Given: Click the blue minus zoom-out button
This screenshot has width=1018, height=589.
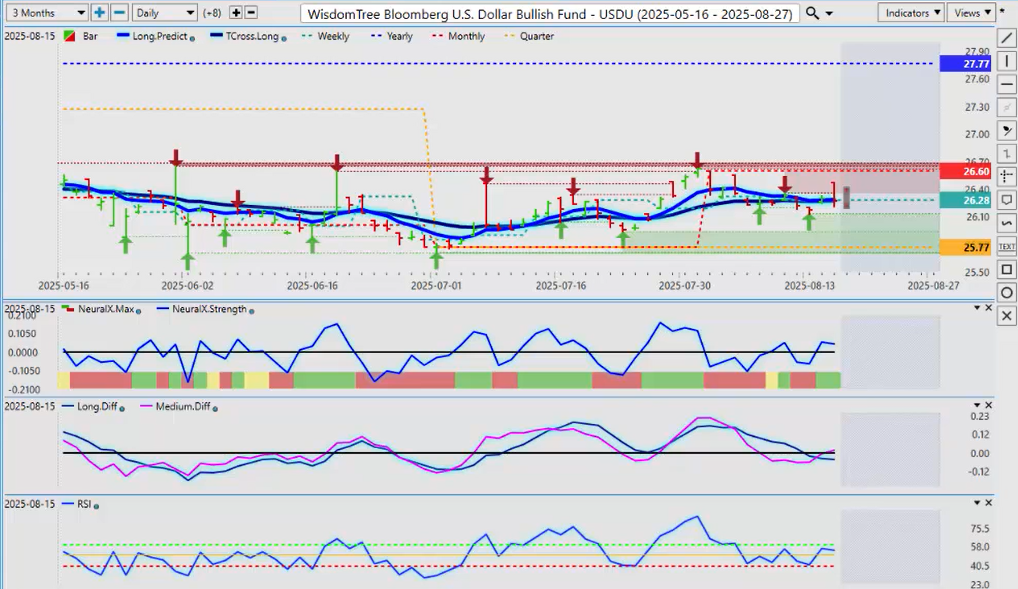Looking at the screenshot, I should pos(119,13).
